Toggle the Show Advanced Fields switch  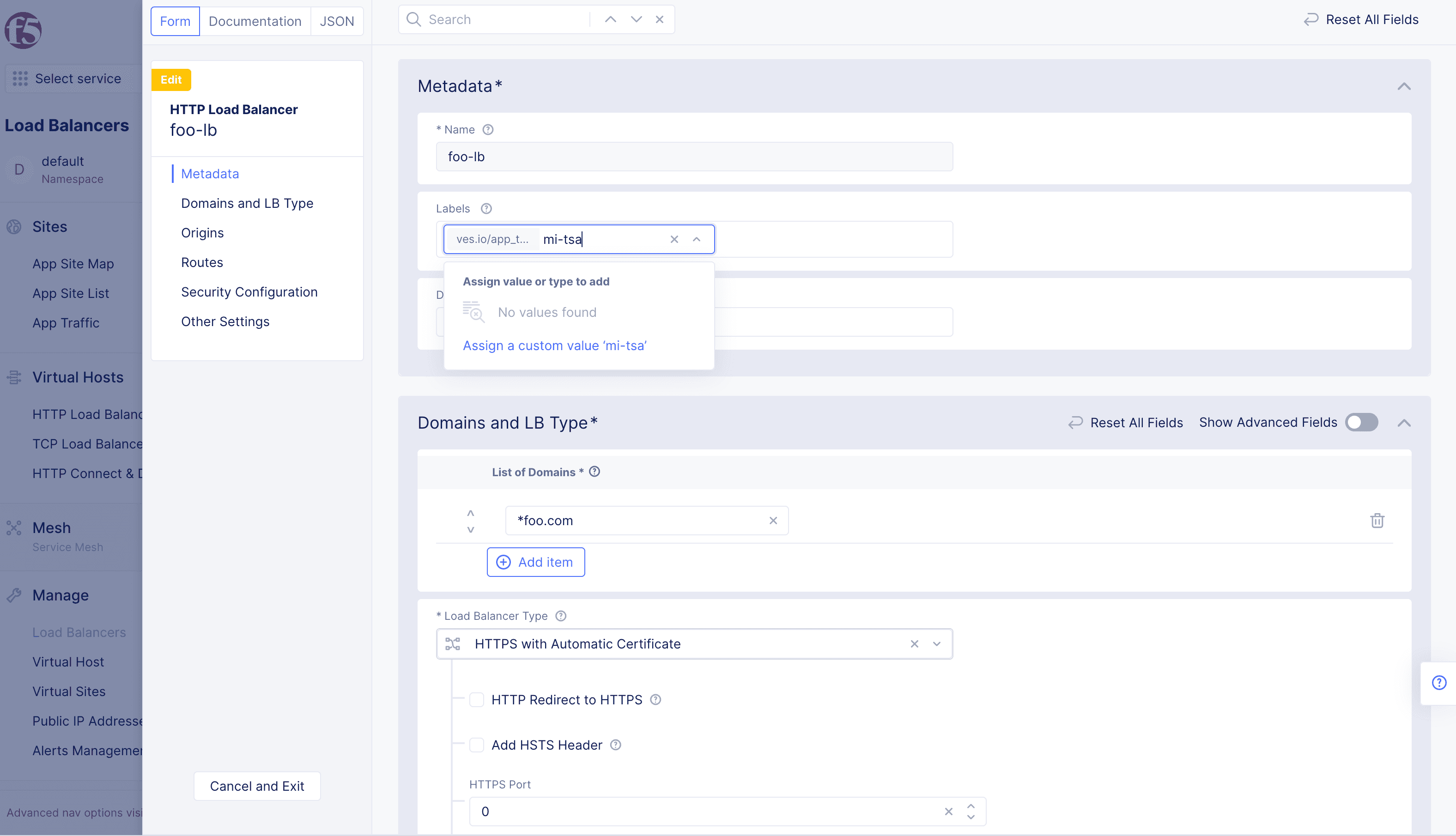pyautogui.click(x=1362, y=422)
